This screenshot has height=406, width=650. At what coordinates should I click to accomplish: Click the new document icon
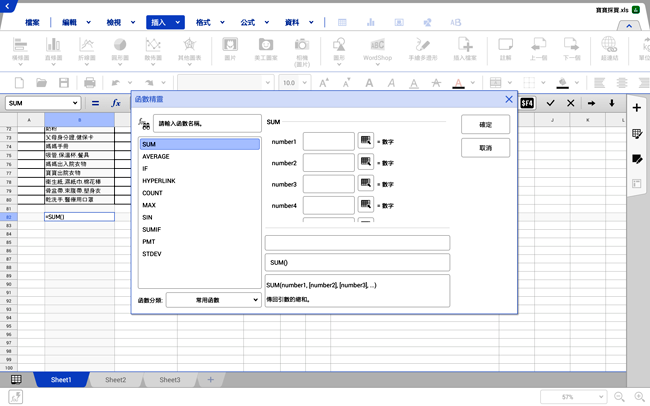(x=19, y=83)
